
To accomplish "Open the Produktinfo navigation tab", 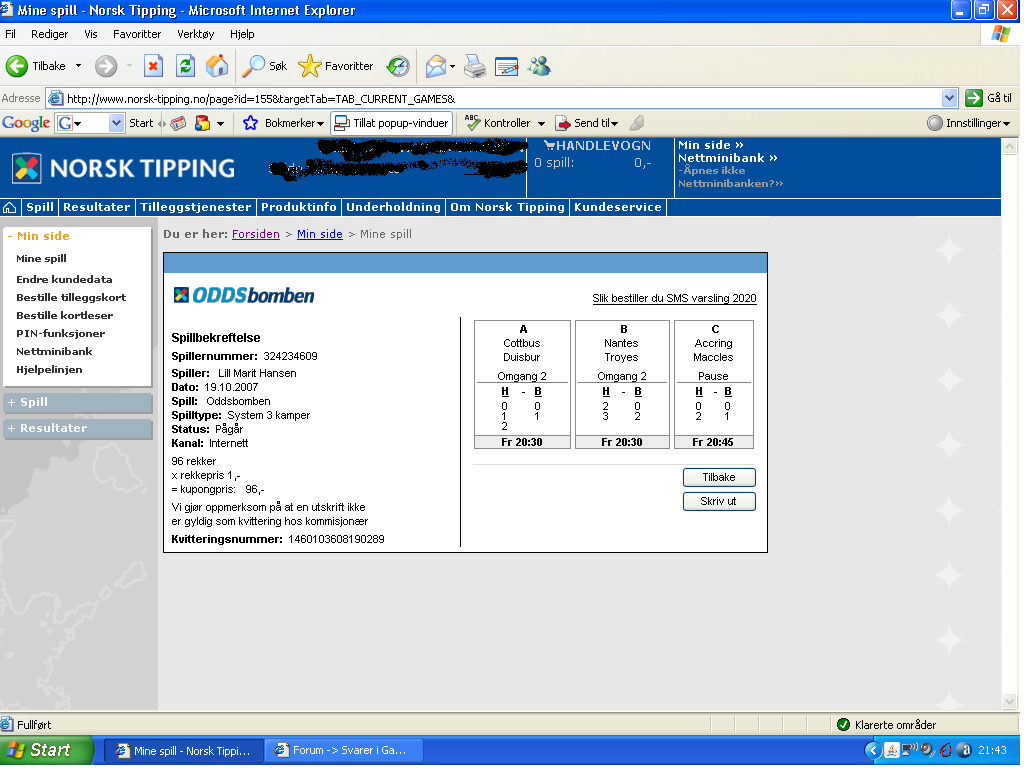I will pos(298,207).
